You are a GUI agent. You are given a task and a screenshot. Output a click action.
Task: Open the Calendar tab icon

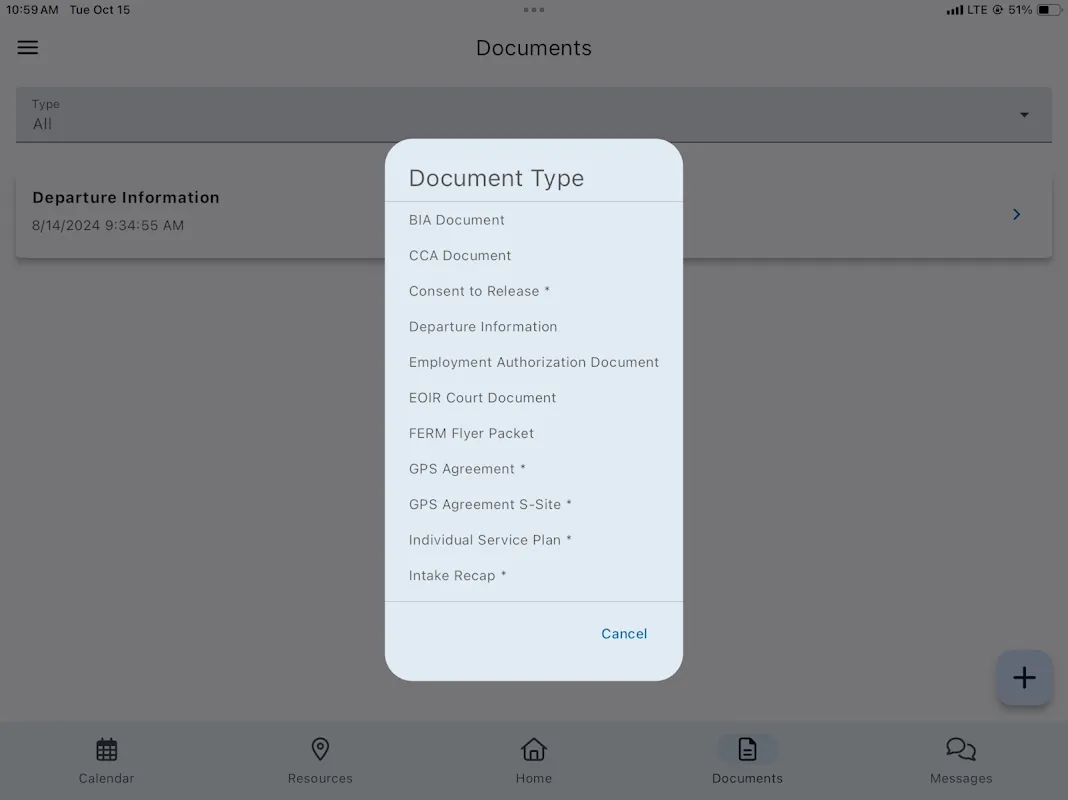coord(107,749)
